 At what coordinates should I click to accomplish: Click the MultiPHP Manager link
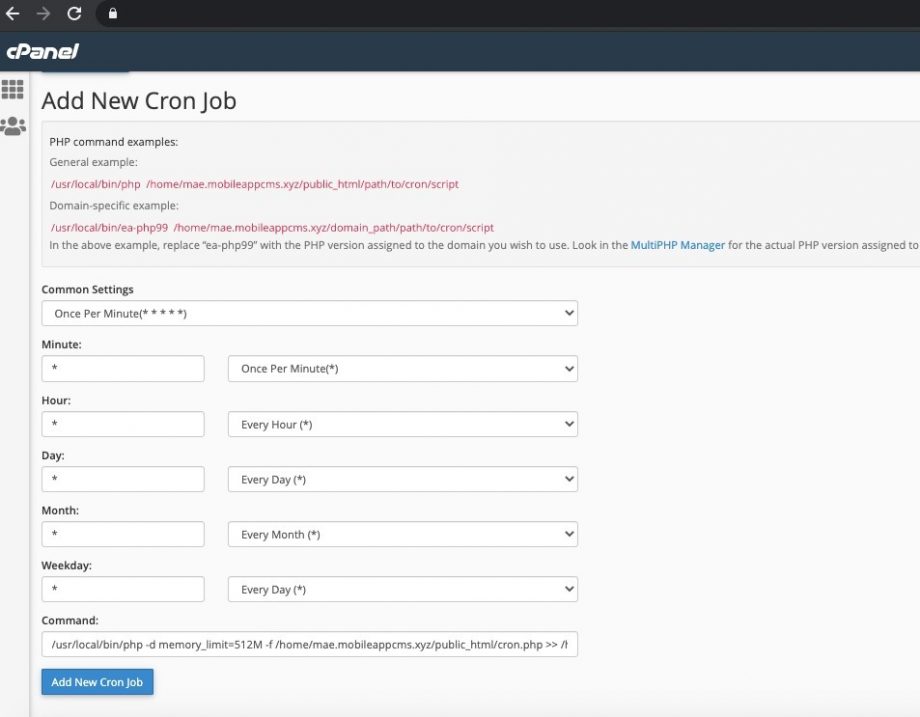tap(677, 245)
